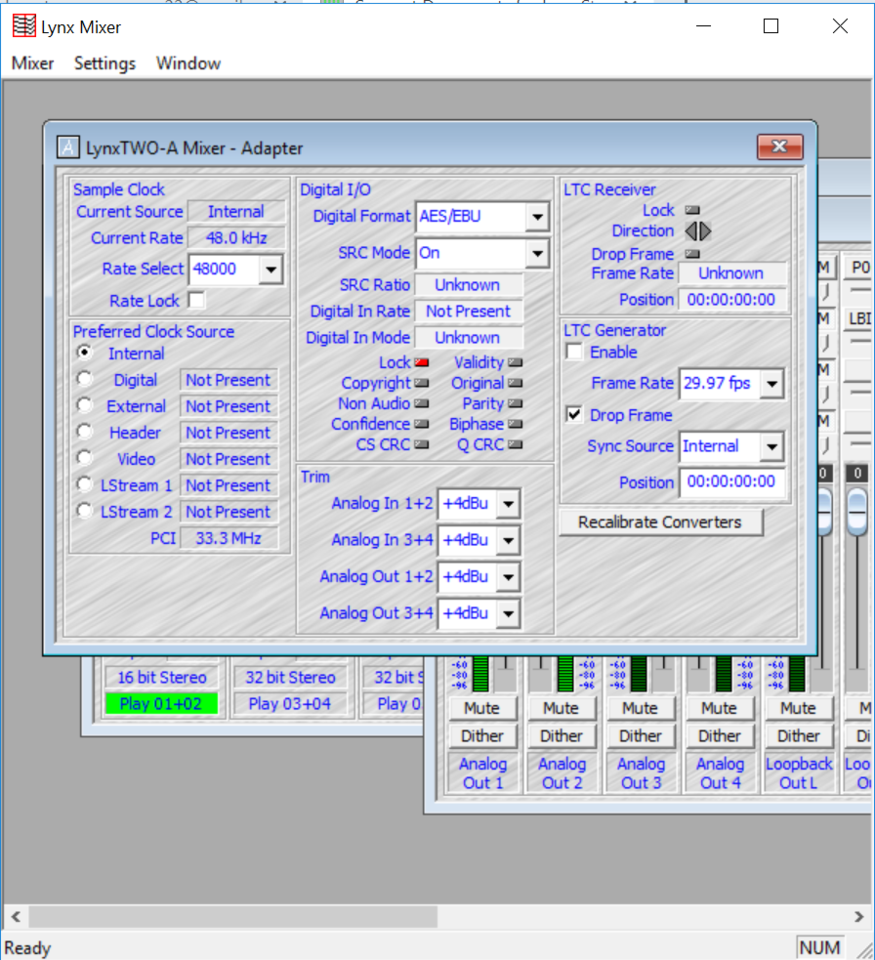Open the Settings menu
The image size is (875, 960).
[105, 63]
